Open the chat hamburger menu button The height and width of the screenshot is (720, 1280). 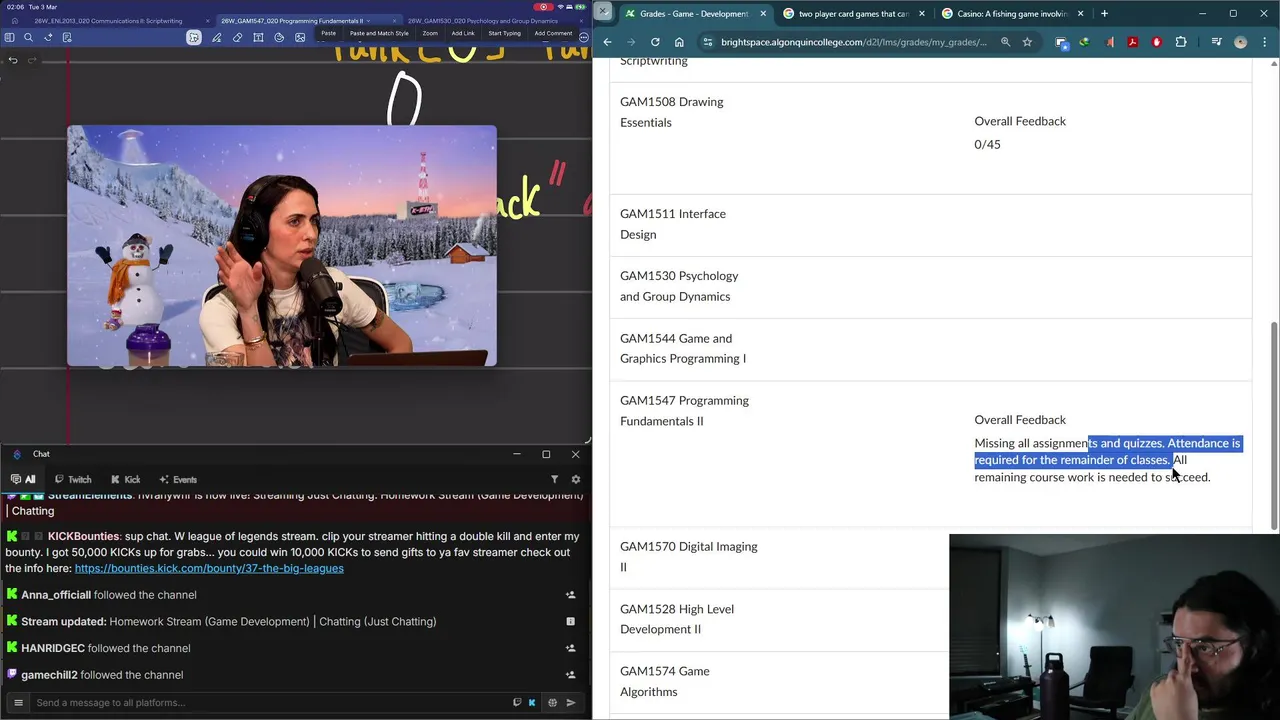[18, 702]
